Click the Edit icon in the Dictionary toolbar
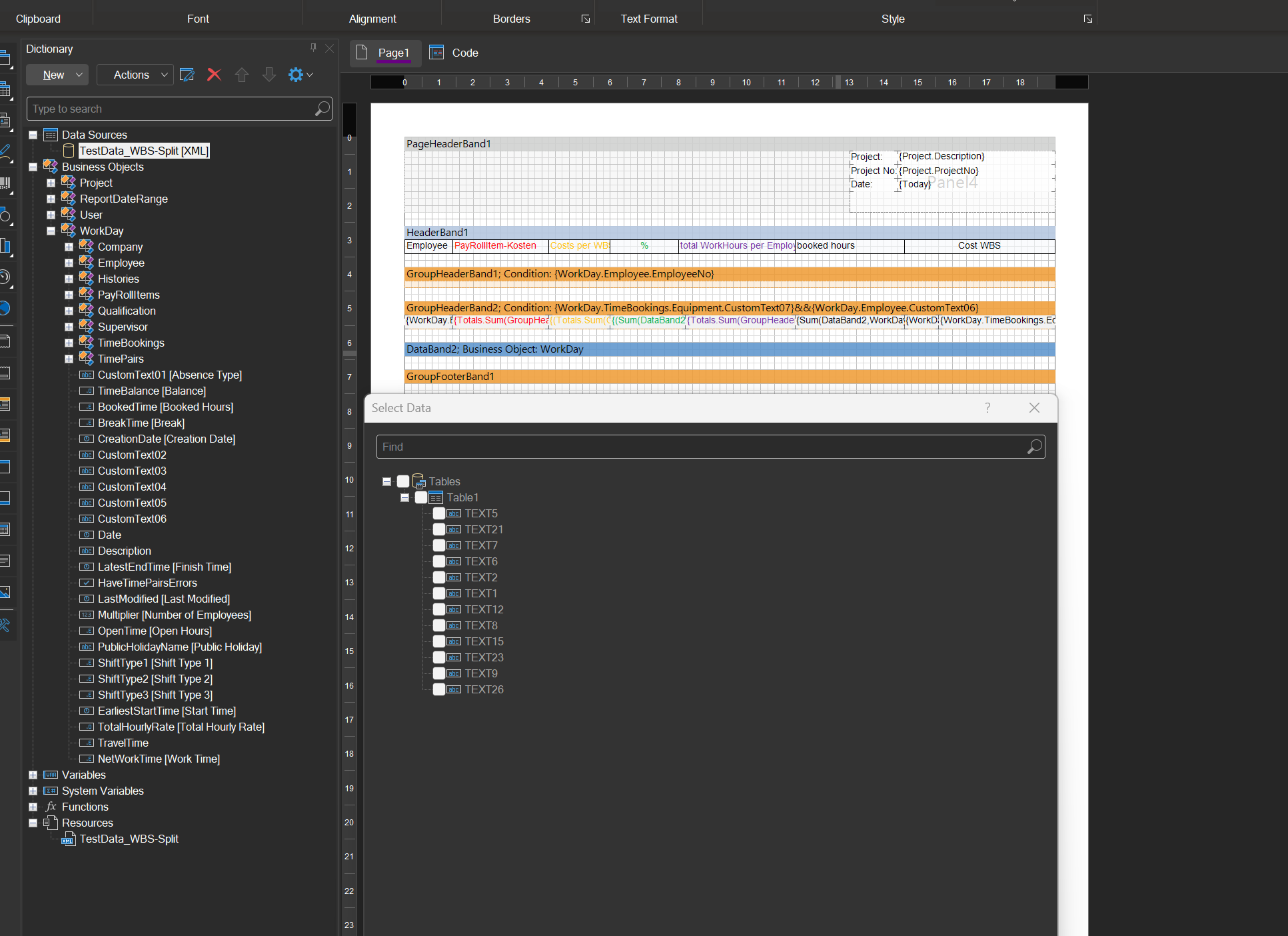 coord(187,75)
